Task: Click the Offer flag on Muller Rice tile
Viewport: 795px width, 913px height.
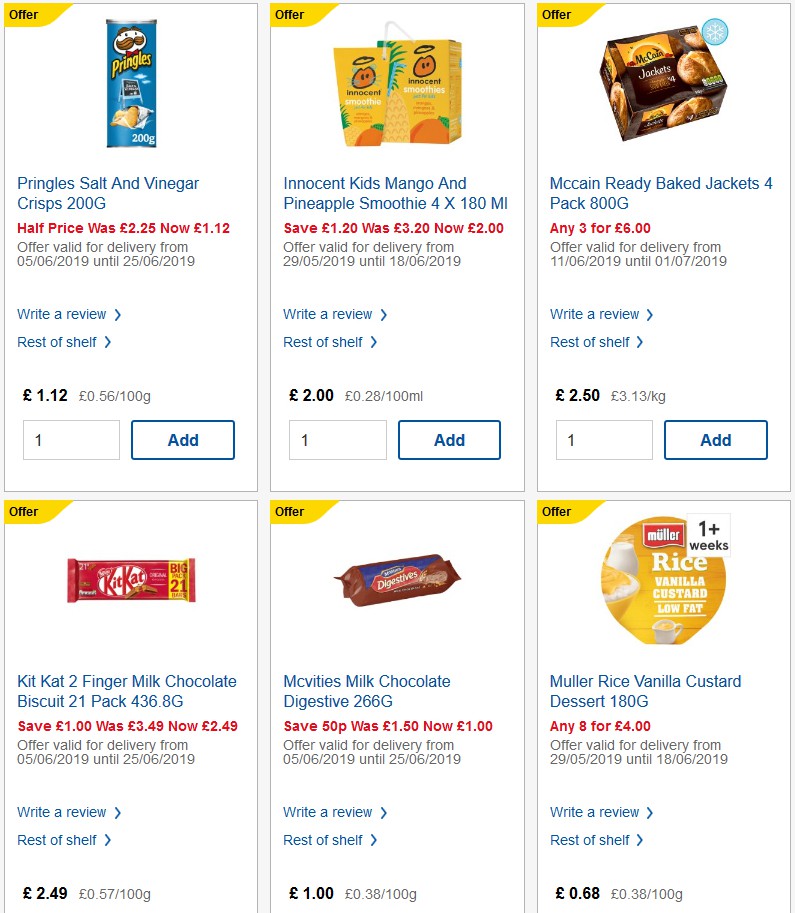Action: click(x=556, y=512)
